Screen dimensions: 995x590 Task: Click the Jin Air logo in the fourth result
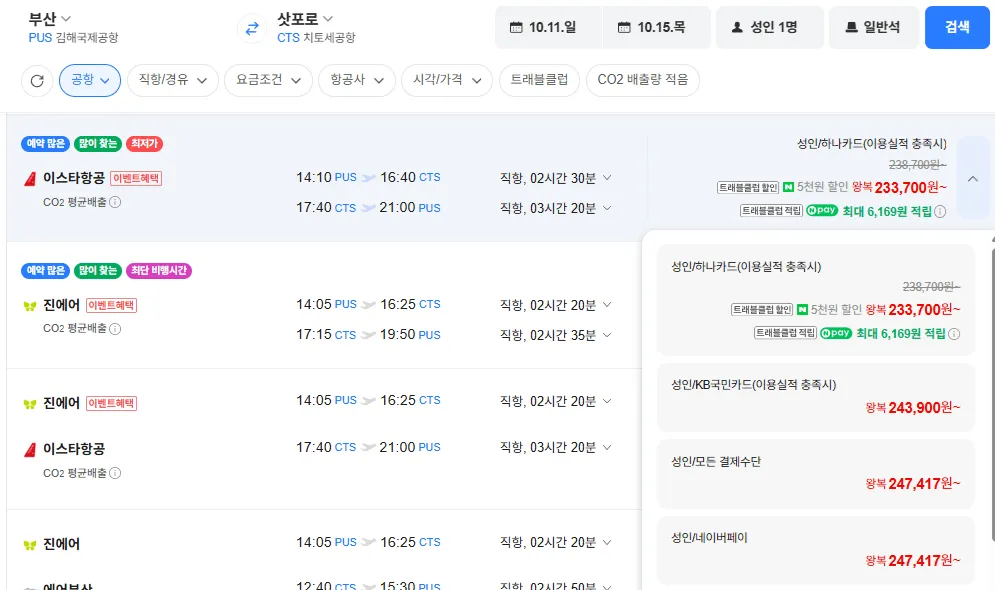coord(30,545)
